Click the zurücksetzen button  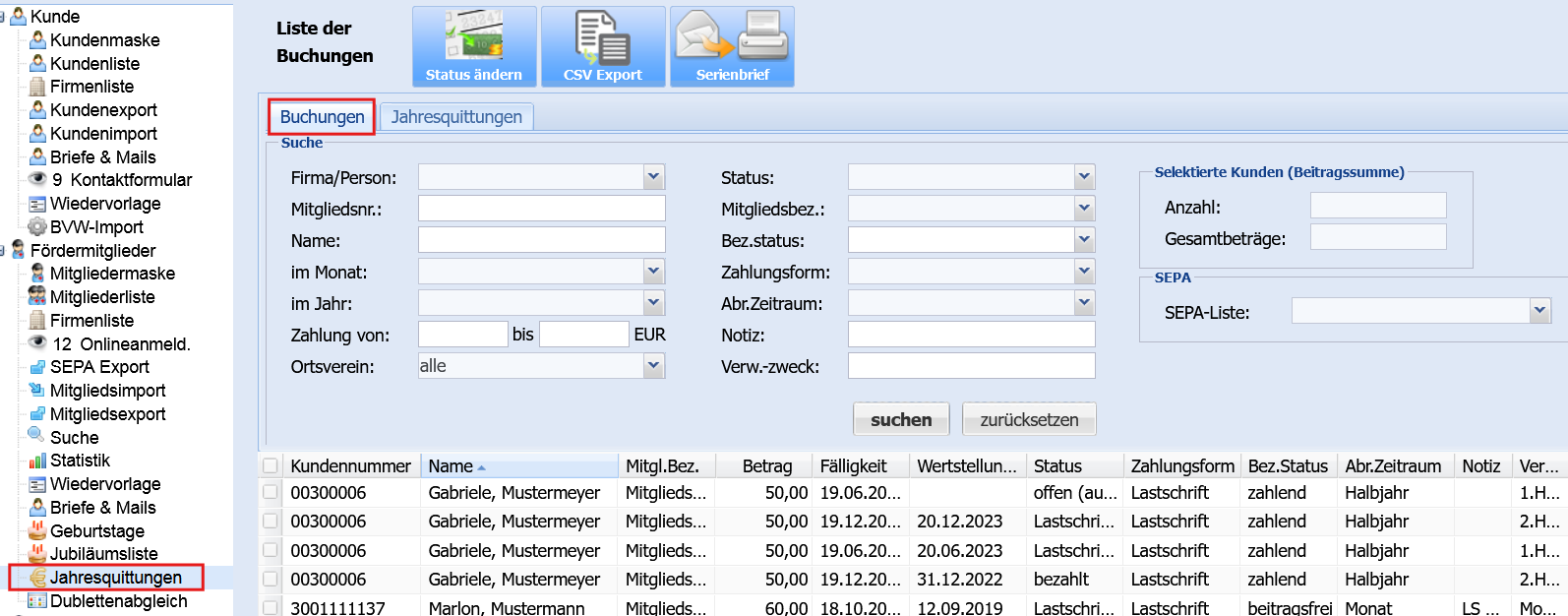tap(1029, 419)
